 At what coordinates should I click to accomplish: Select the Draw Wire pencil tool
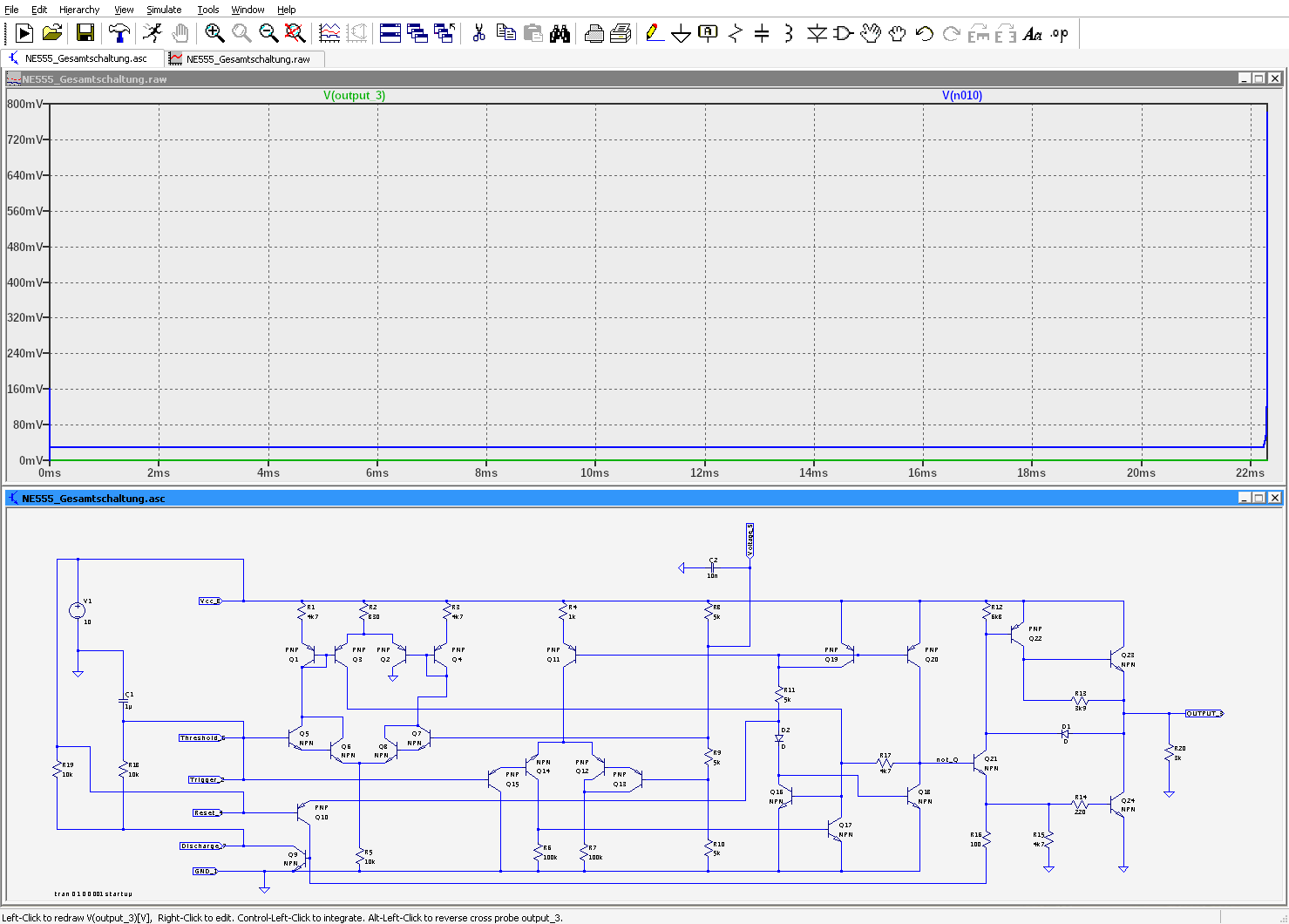(x=655, y=33)
